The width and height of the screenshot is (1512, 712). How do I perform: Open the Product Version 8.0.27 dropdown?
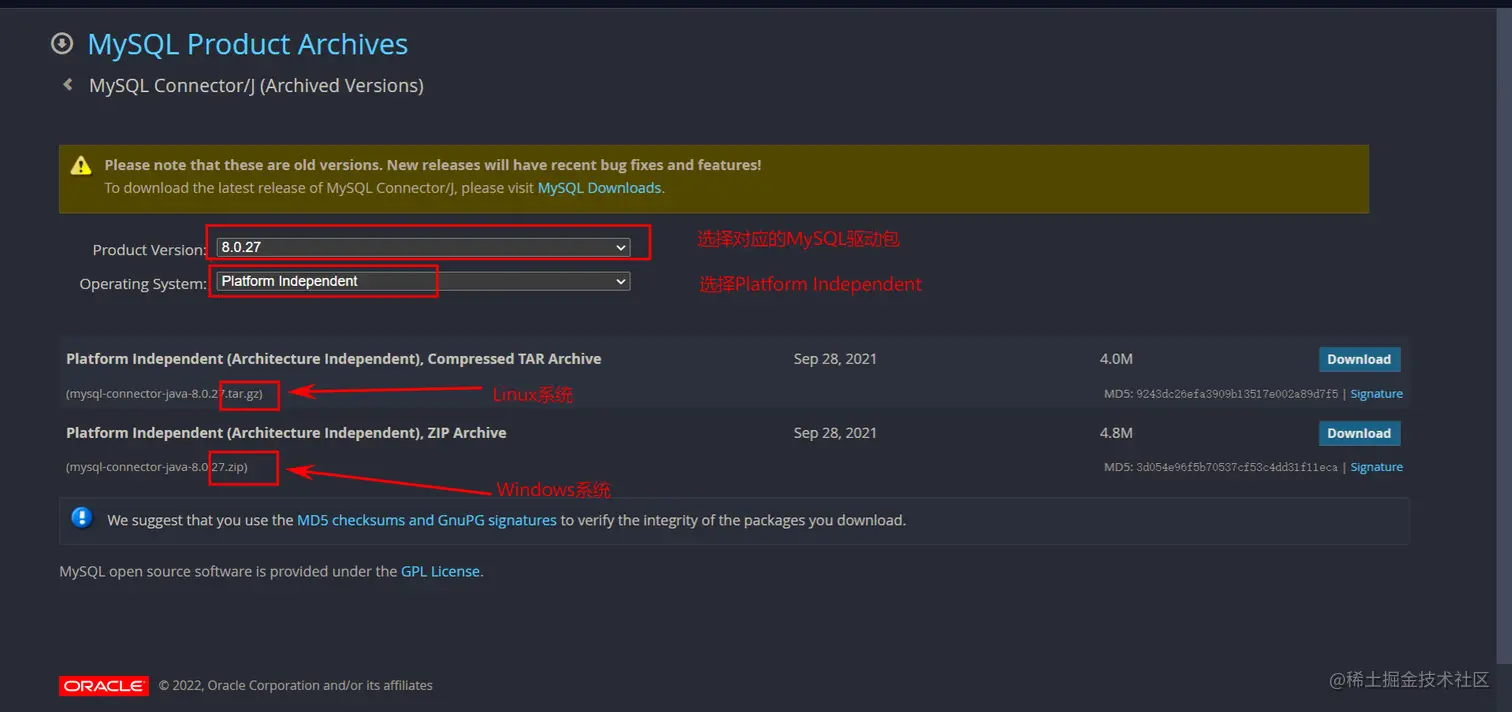click(x=423, y=247)
